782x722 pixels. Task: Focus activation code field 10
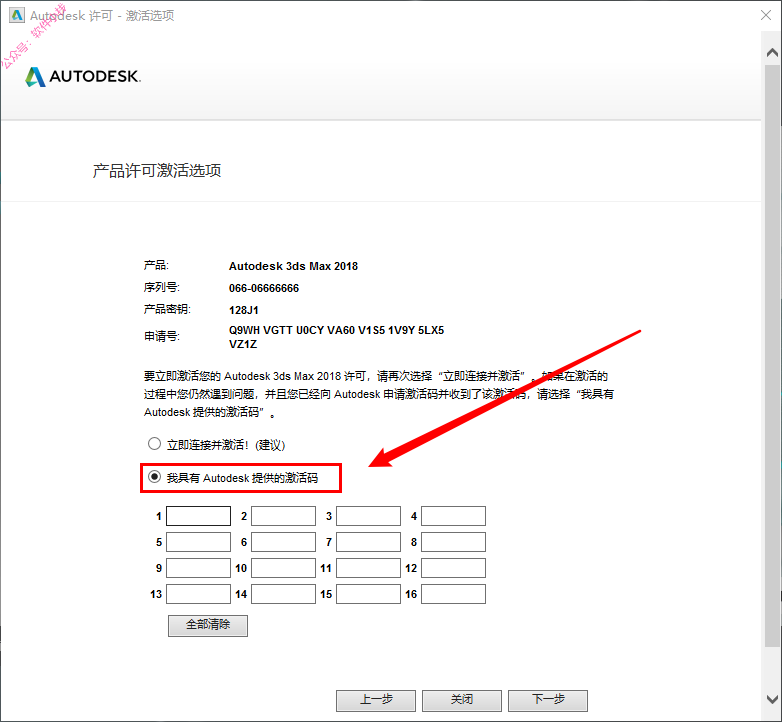tap(283, 568)
